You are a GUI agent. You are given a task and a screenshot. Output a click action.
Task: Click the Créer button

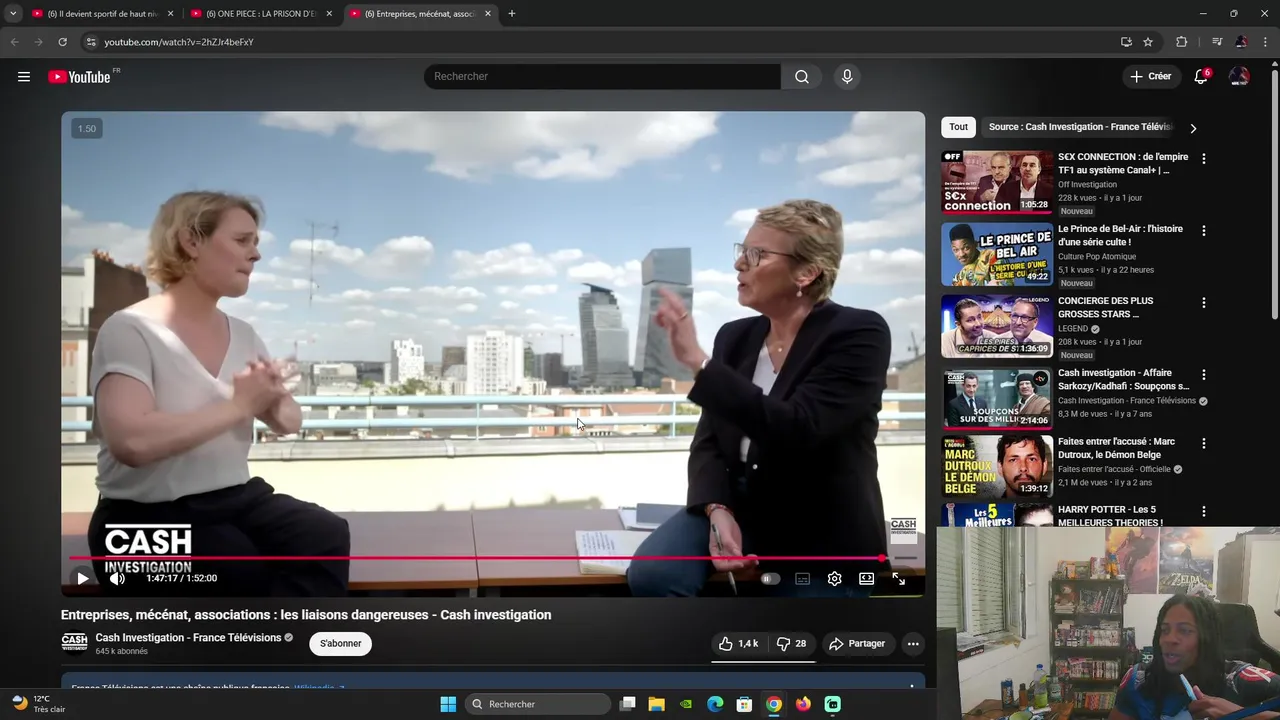point(1151,77)
